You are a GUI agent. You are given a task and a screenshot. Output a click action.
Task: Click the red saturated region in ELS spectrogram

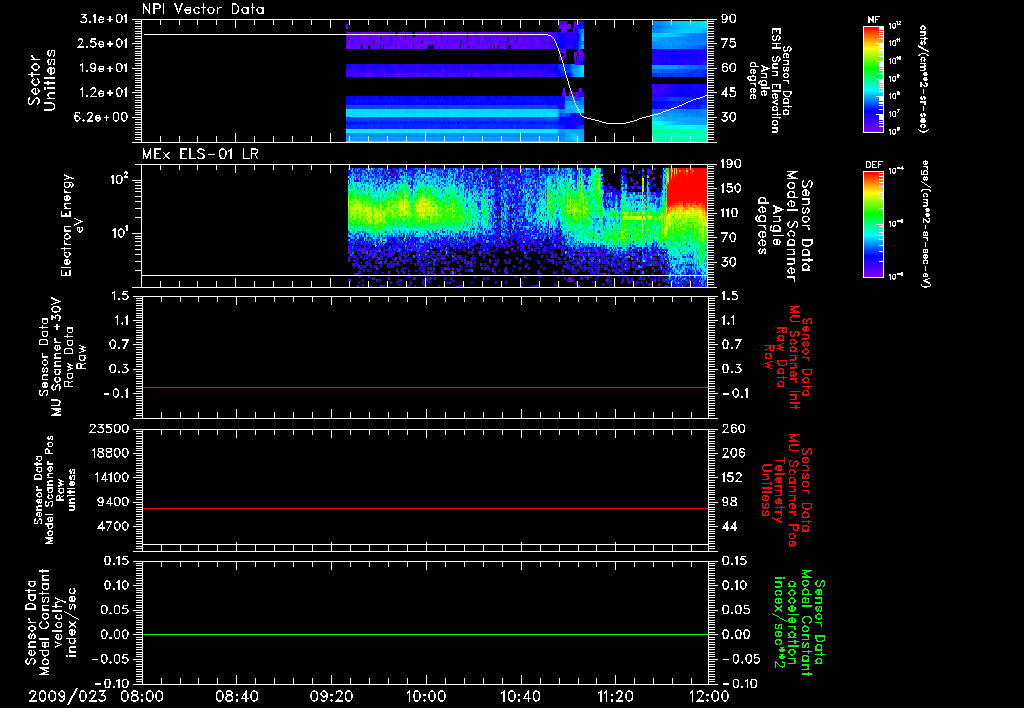coord(687,186)
